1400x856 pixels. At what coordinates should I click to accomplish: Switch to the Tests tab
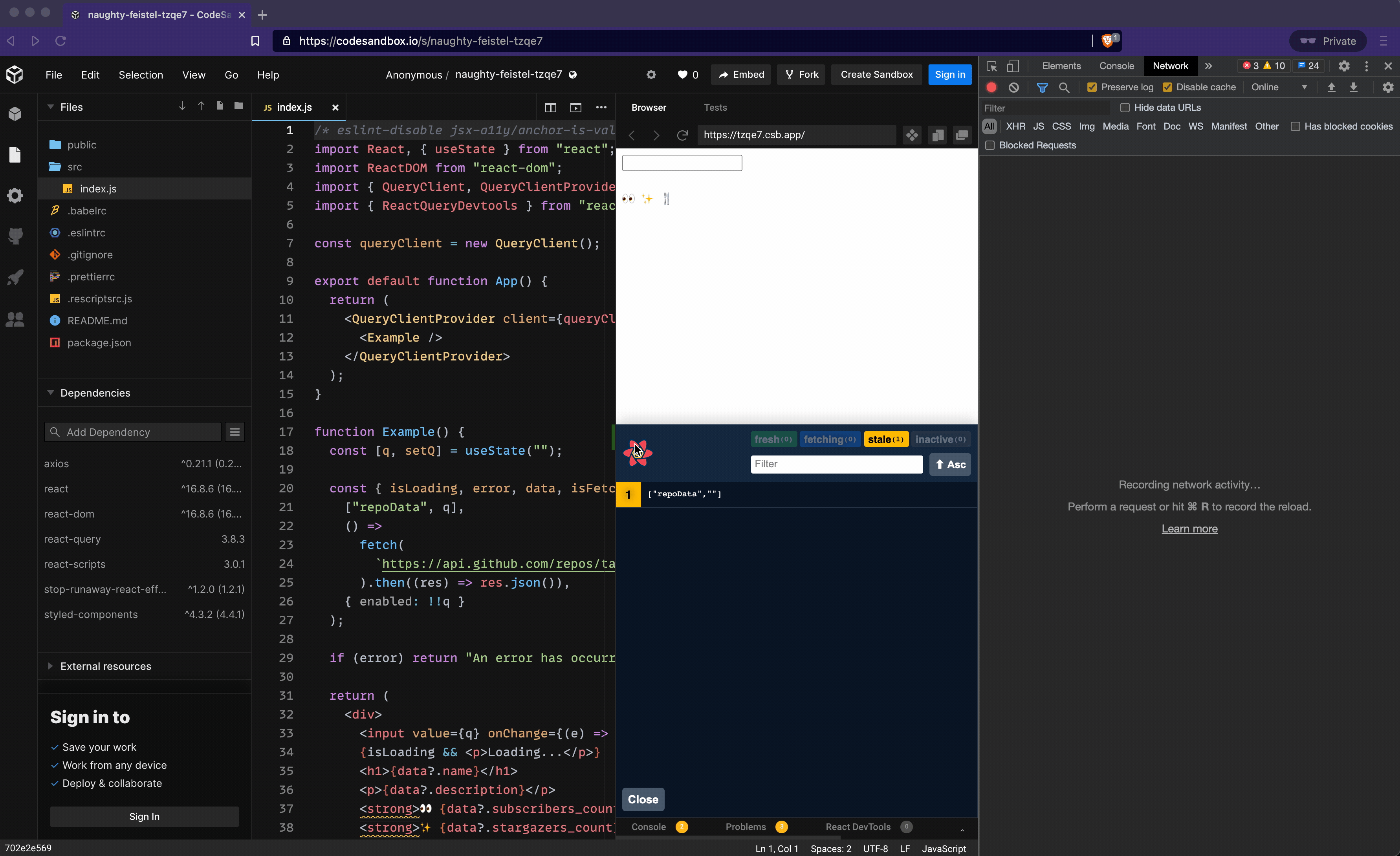pos(715,107)
